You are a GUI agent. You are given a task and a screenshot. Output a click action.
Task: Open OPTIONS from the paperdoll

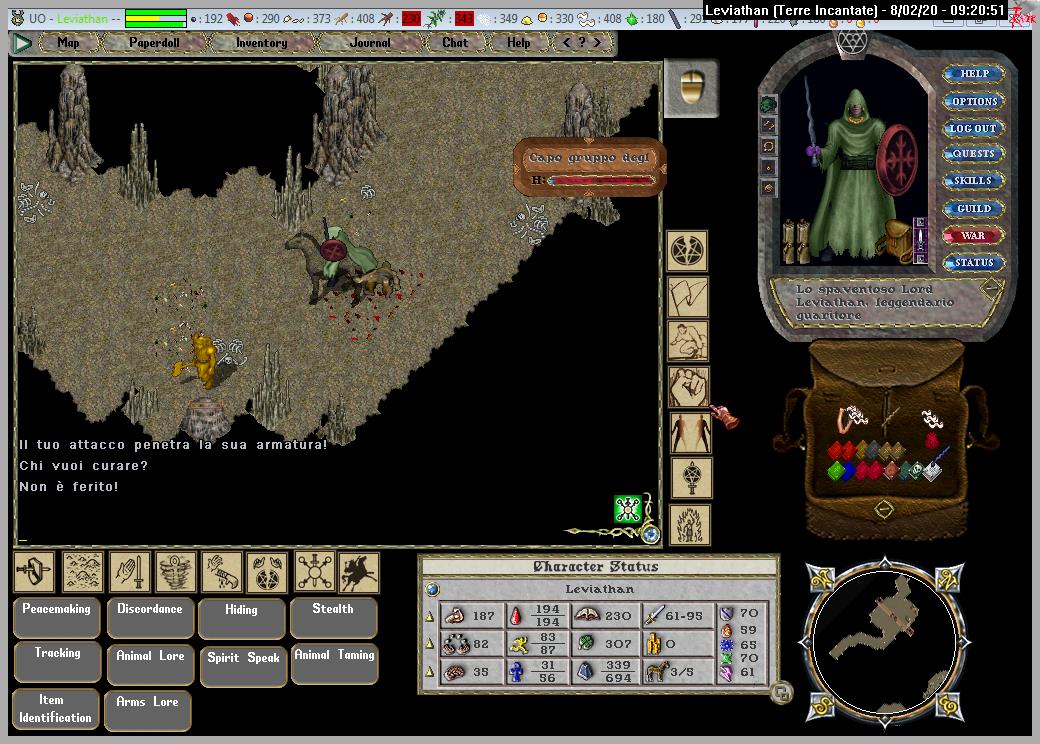[974, 101]
